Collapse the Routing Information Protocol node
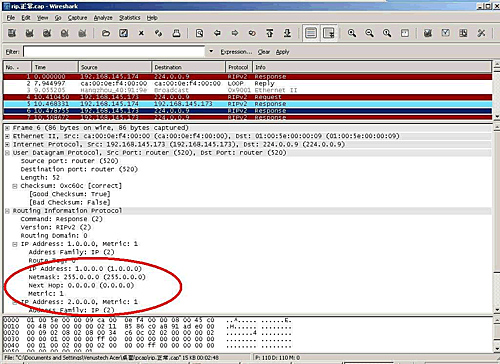This screenshot has width=500, height=364. (7, 211)
